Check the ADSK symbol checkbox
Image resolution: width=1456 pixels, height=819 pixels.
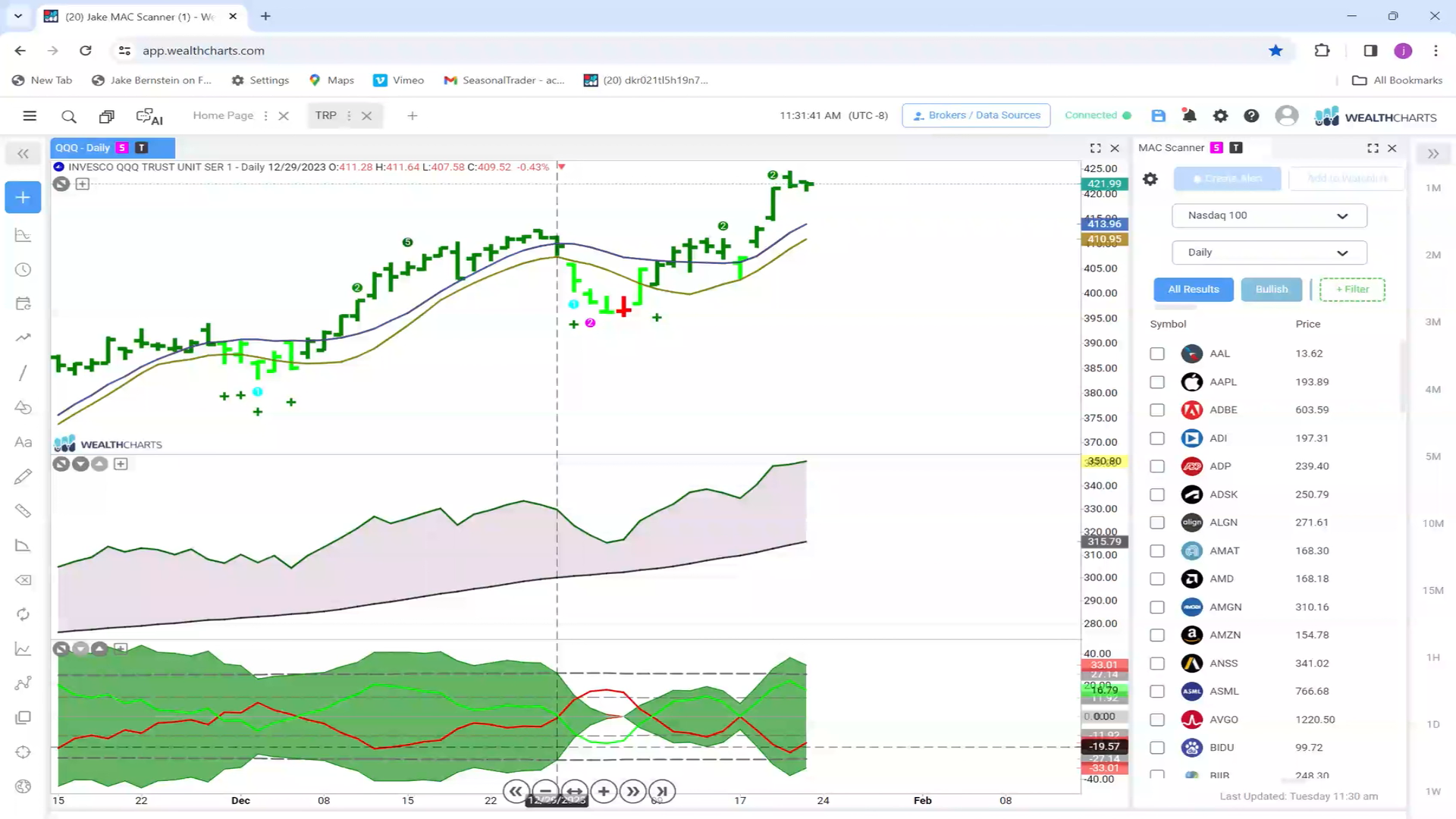click(1156, 494)
